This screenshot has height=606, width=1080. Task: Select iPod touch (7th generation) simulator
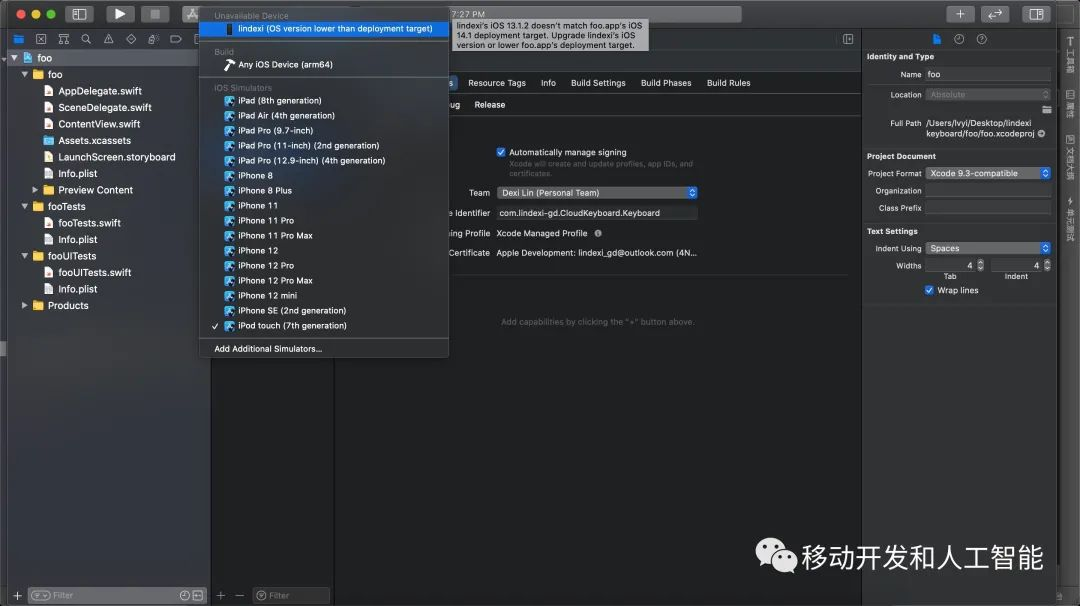[x=324, y=326]
